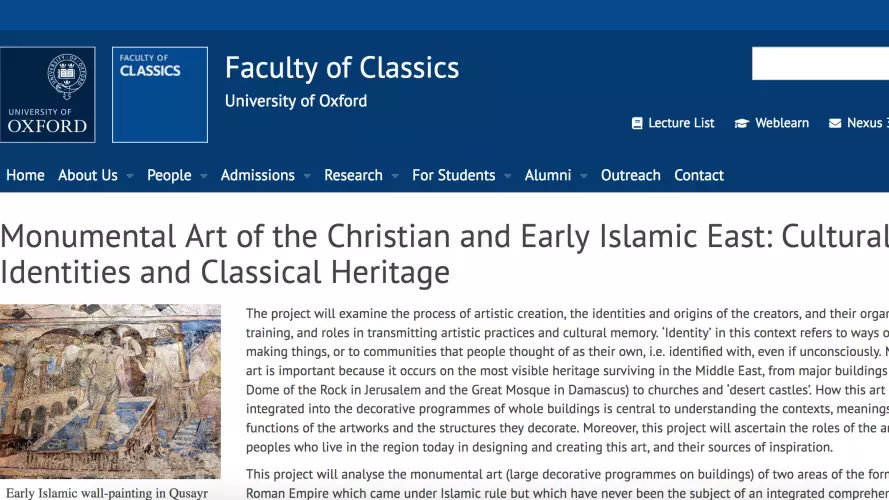Expand the For Students dropdown arrow
The width and height of the screenshot is (889, 500).
(507, 176)
